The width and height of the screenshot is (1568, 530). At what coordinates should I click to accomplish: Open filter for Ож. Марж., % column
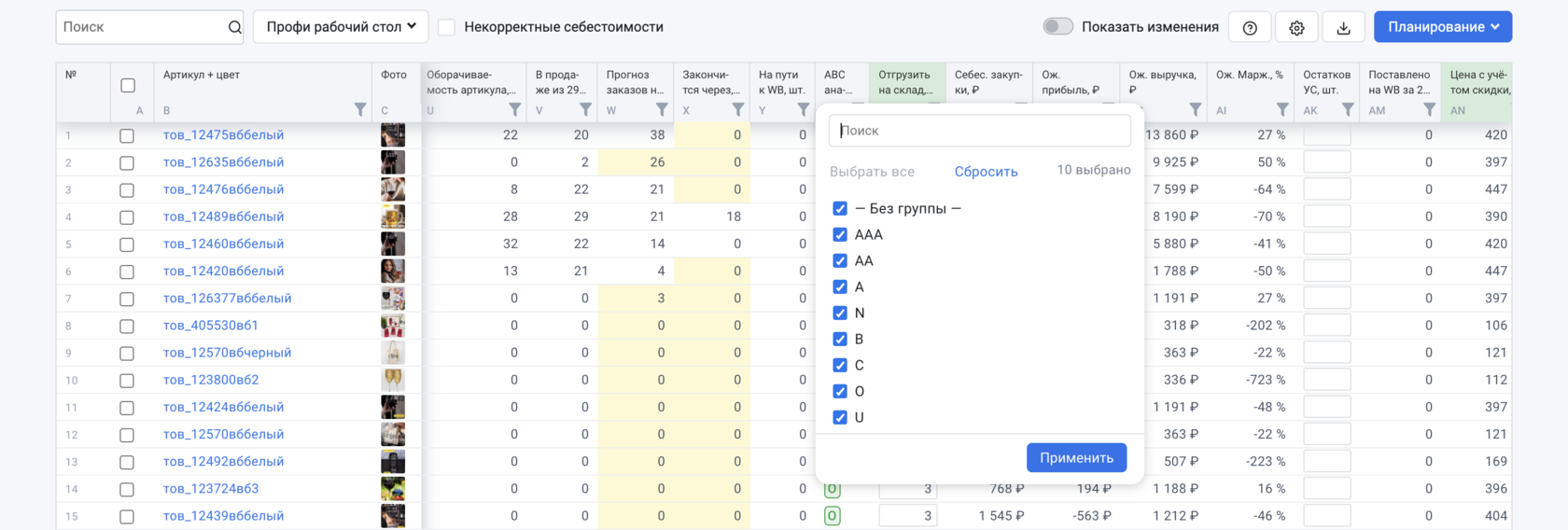(1282, 110)
